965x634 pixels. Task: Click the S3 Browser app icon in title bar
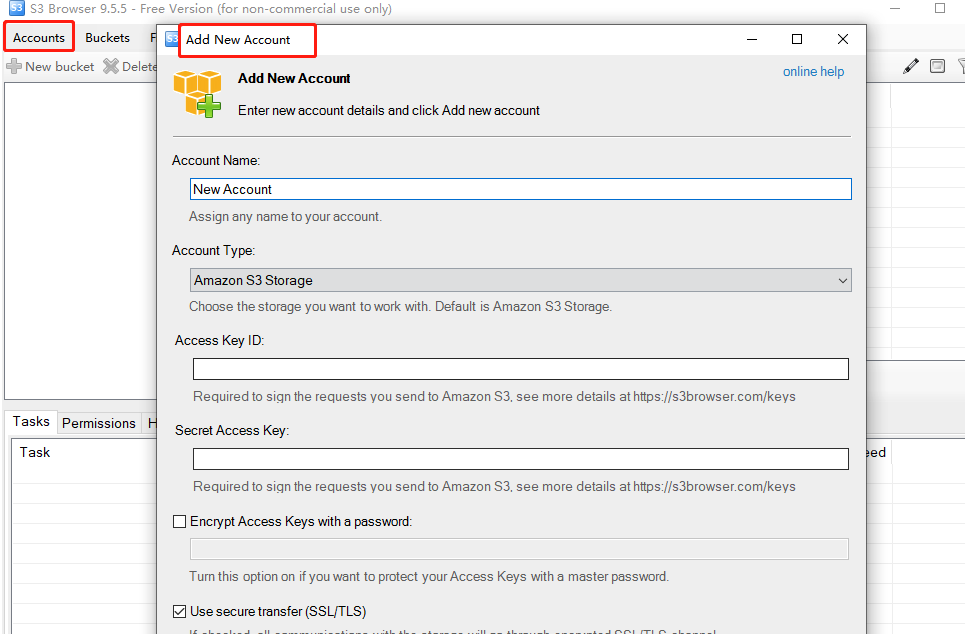tap(17, 8)
